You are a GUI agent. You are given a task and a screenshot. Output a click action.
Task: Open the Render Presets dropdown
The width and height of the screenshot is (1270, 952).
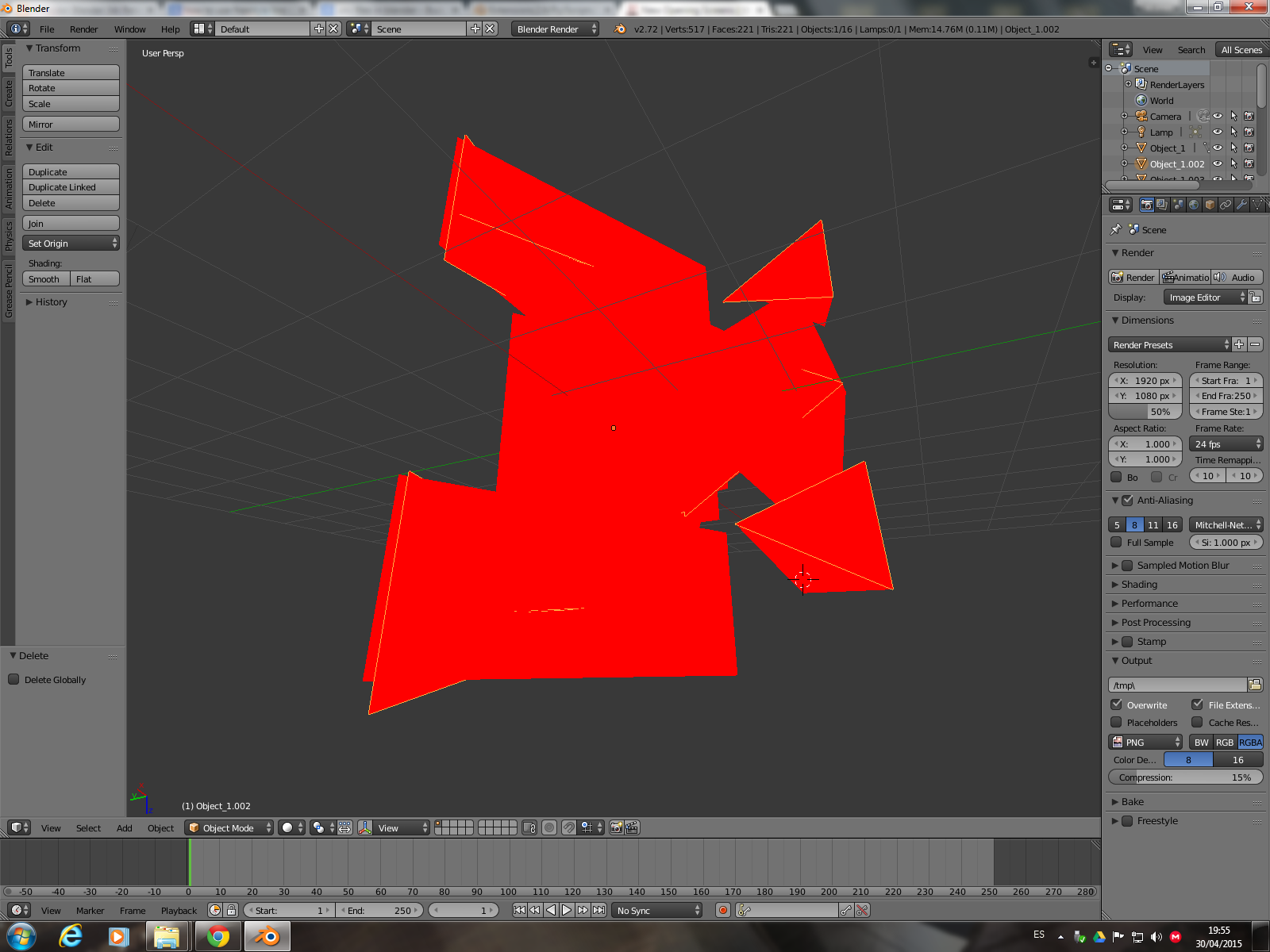pyautogui.click(x=1169, y=344)
